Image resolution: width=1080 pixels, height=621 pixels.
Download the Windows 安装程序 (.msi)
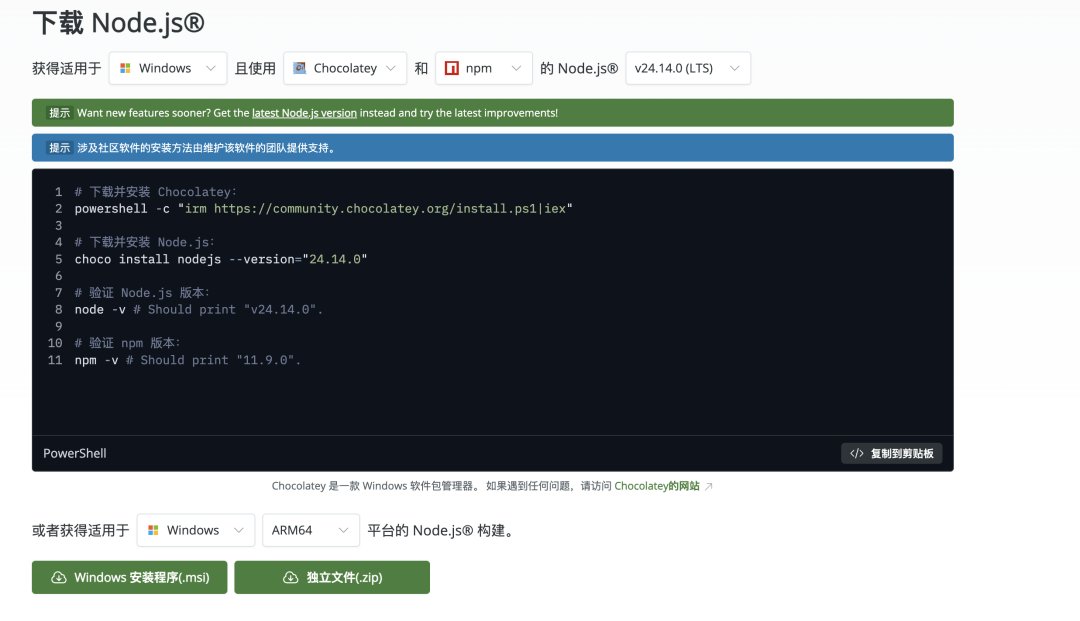point(130,578)
